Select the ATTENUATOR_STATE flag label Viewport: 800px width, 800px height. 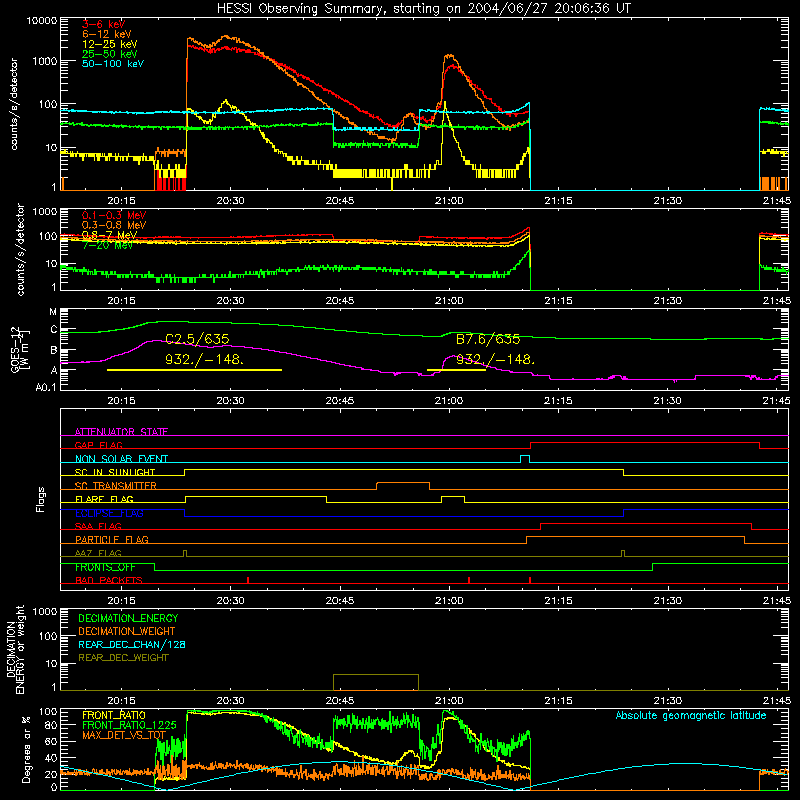121,432
